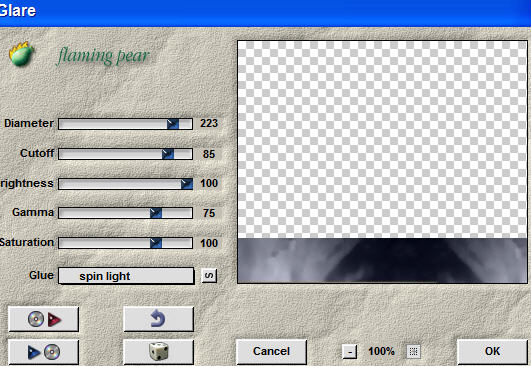Randomize settings with the dice button
Image resolution: width=531 pixels, height=366 pixels.
coord(158,352)
